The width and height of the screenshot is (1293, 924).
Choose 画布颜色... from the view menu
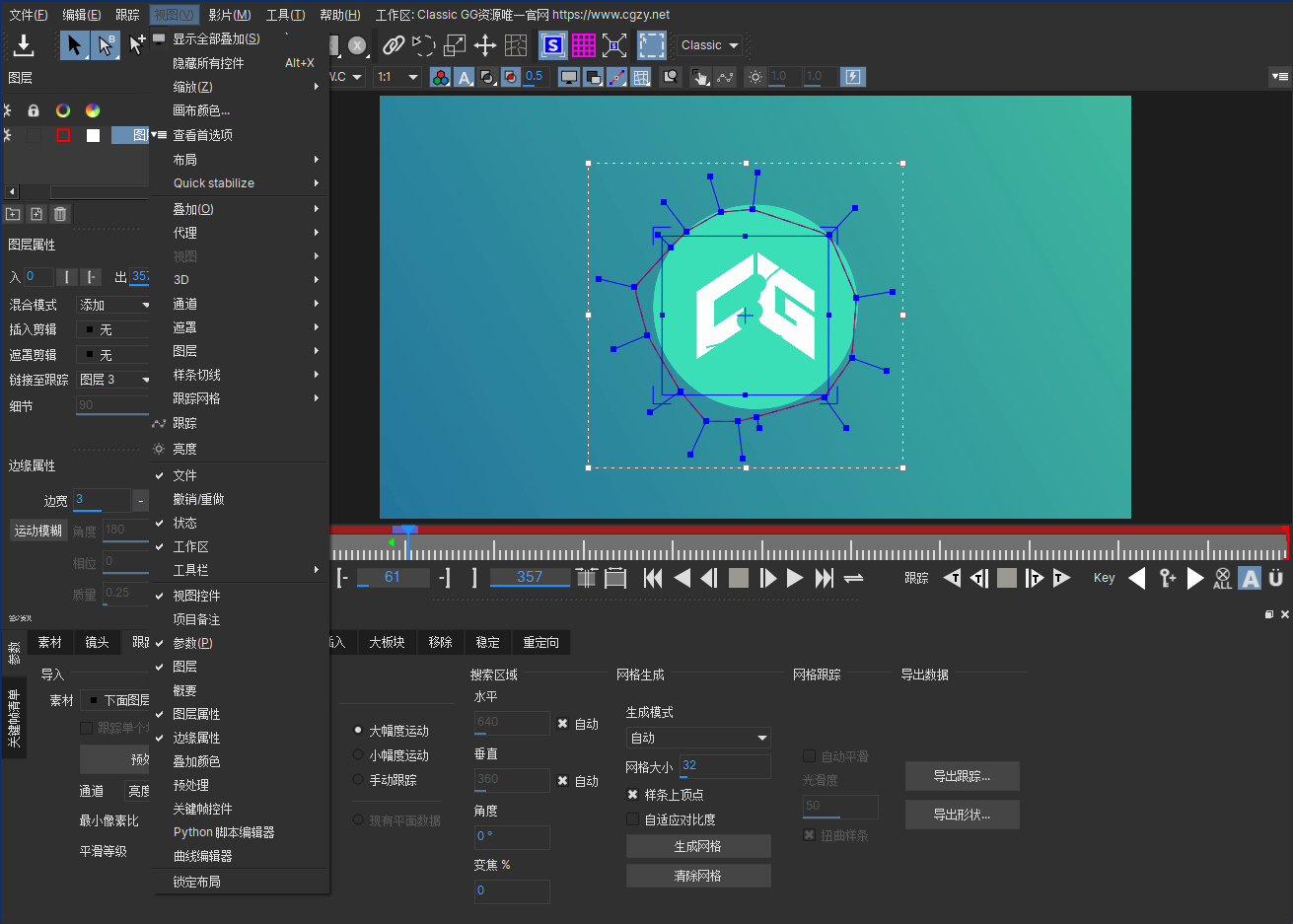tap(201, 110)
